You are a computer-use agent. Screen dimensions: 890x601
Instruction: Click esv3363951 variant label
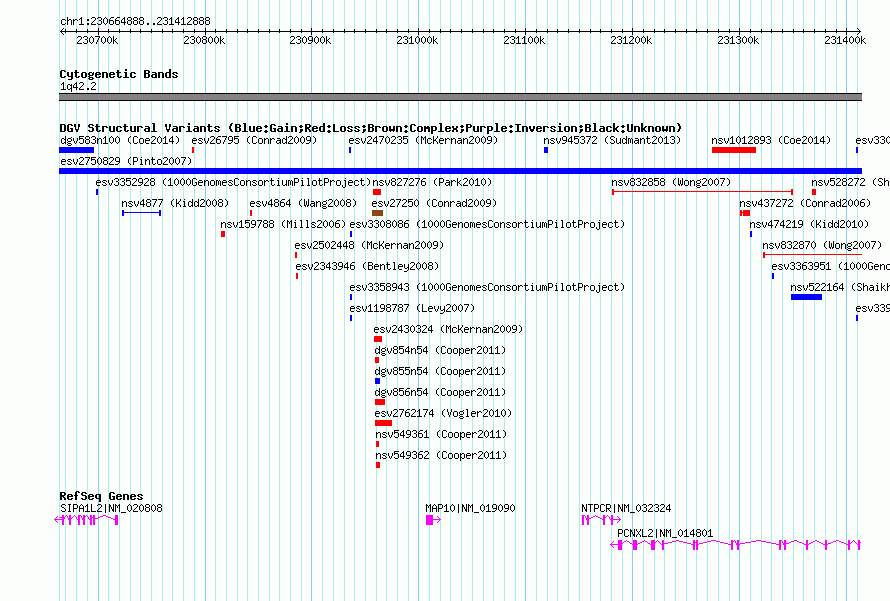(830, 266)
